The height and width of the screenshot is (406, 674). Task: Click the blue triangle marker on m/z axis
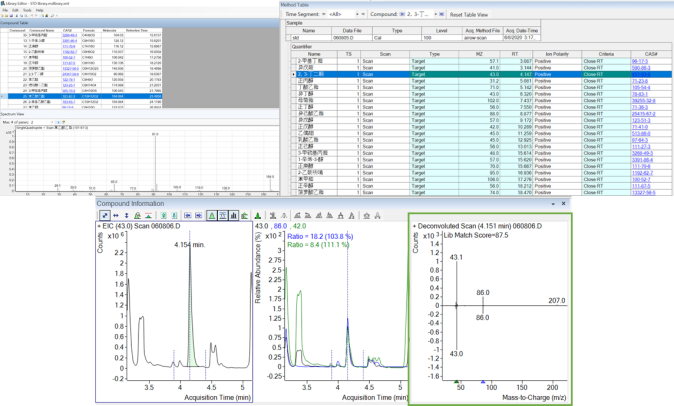[x=483, y=381]
